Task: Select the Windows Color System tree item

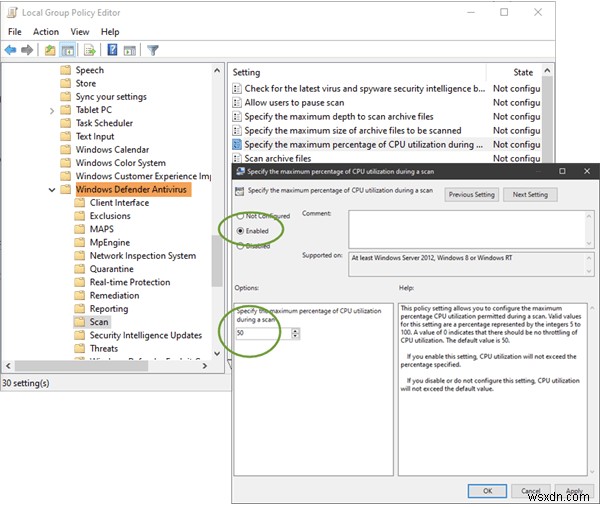Action: point(120,163)
